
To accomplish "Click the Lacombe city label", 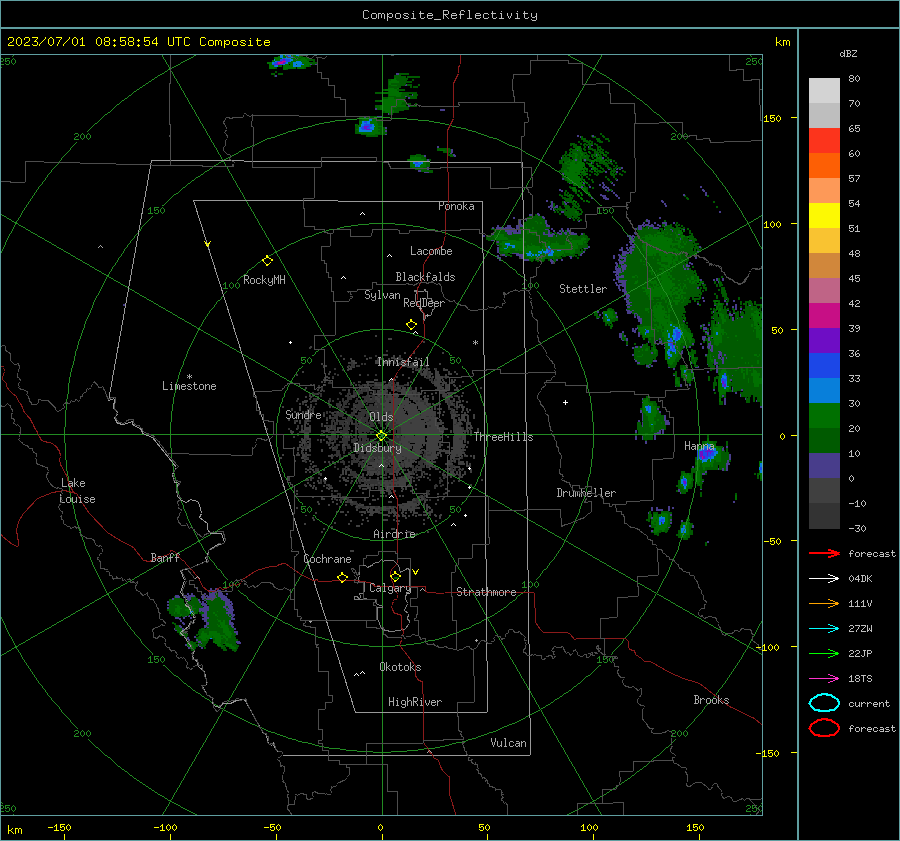I will coord(431,251).
